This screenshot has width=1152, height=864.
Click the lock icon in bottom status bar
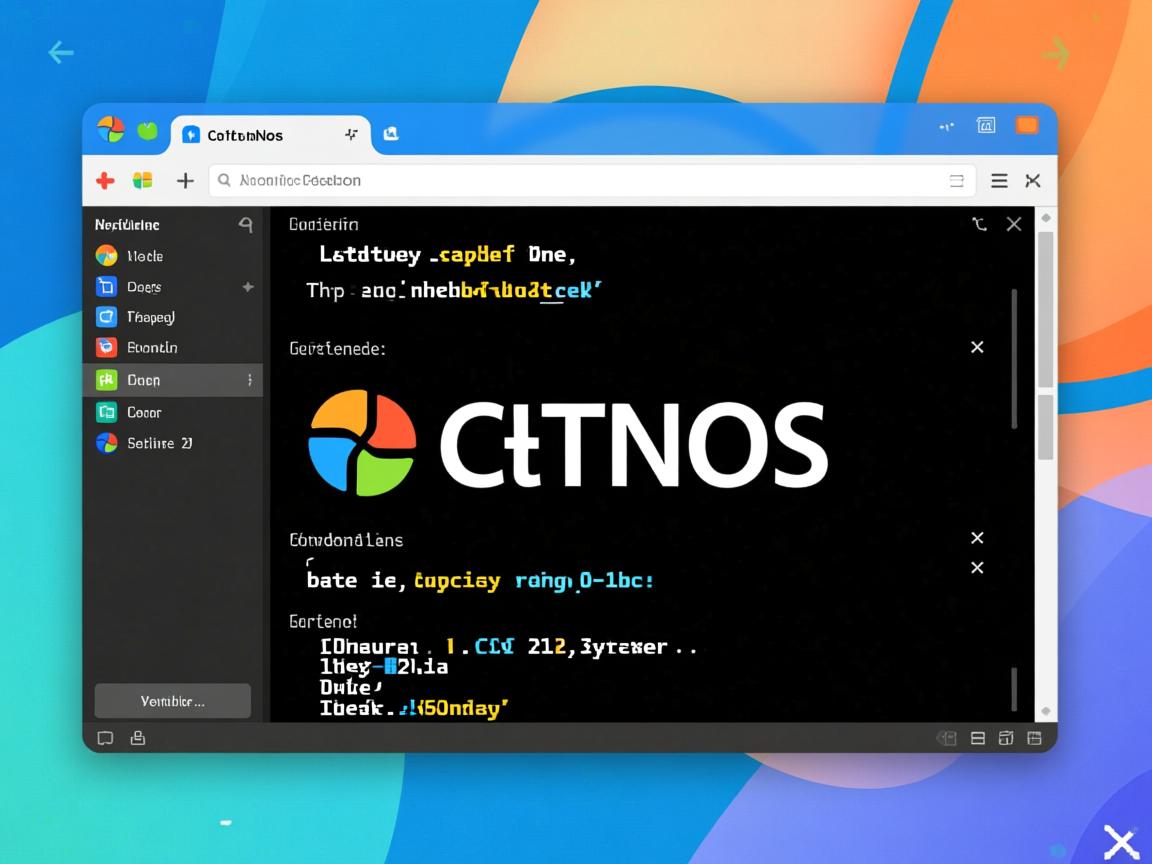(138, 738)
